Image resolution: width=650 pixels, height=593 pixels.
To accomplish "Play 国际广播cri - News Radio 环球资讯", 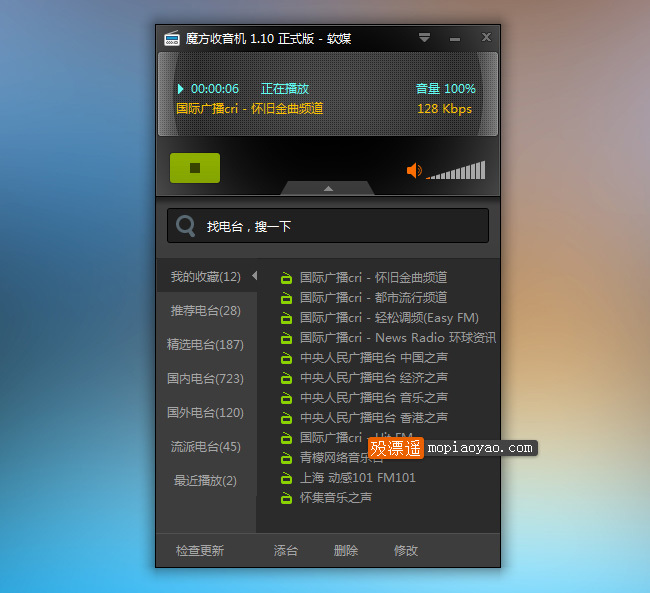I will click(398, 338).
